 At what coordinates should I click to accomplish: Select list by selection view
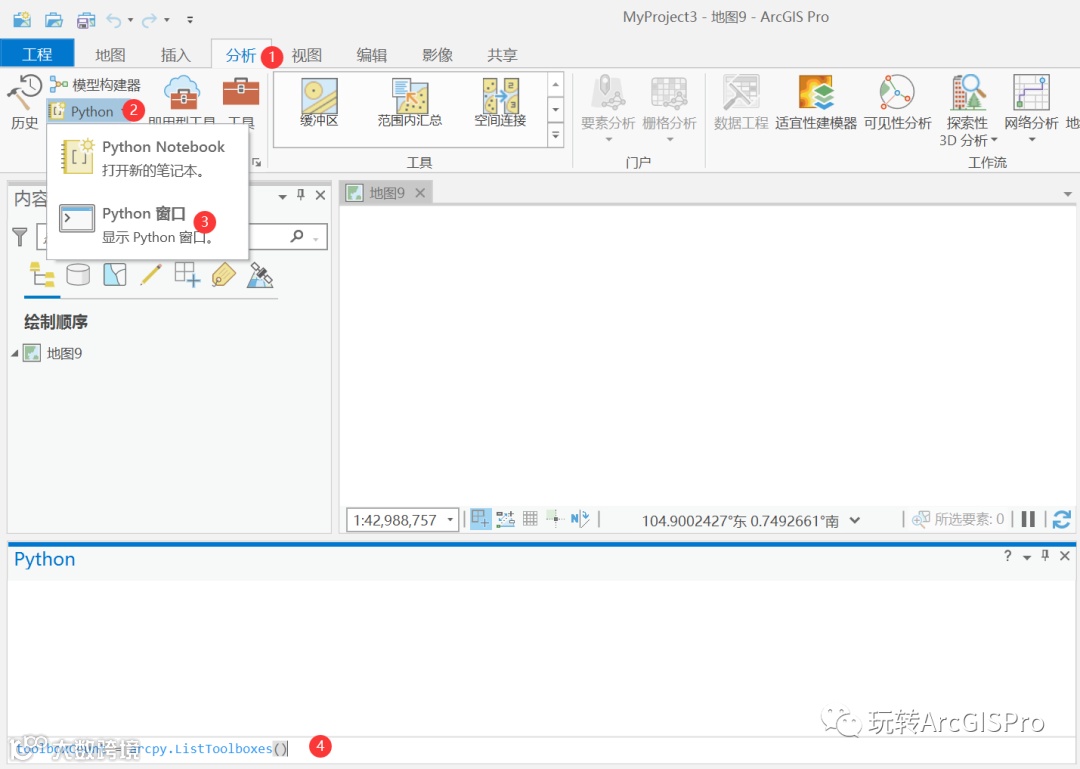[114, 275]
